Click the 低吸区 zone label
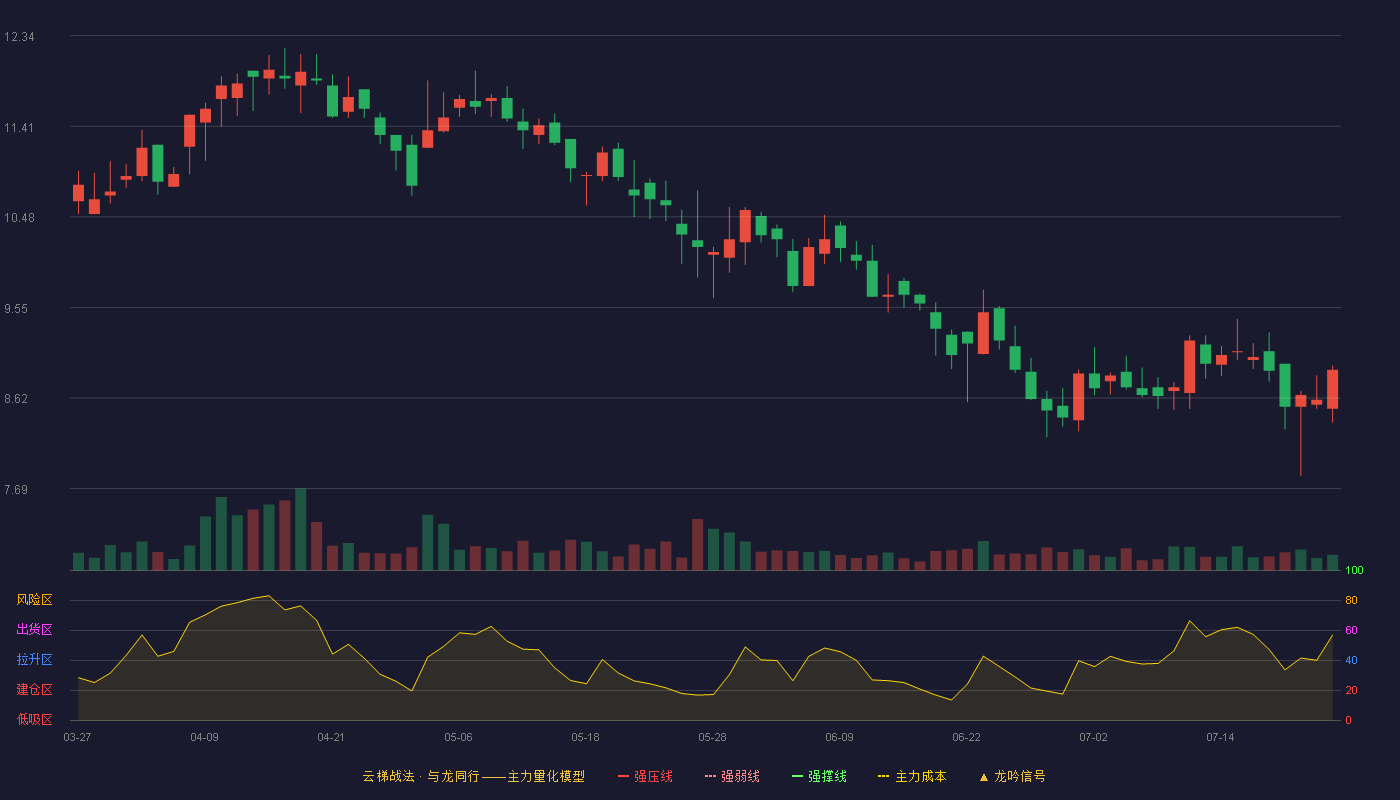The height and width of the screenshot is (800, 1400). 35,720
